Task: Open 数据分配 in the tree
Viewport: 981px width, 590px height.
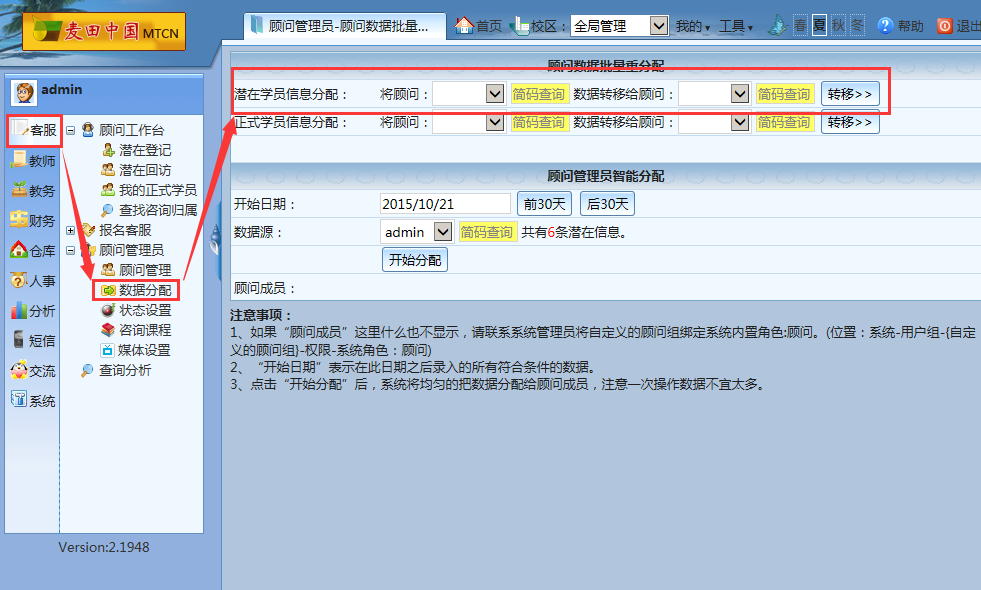Action: click(x=145, y=290)
